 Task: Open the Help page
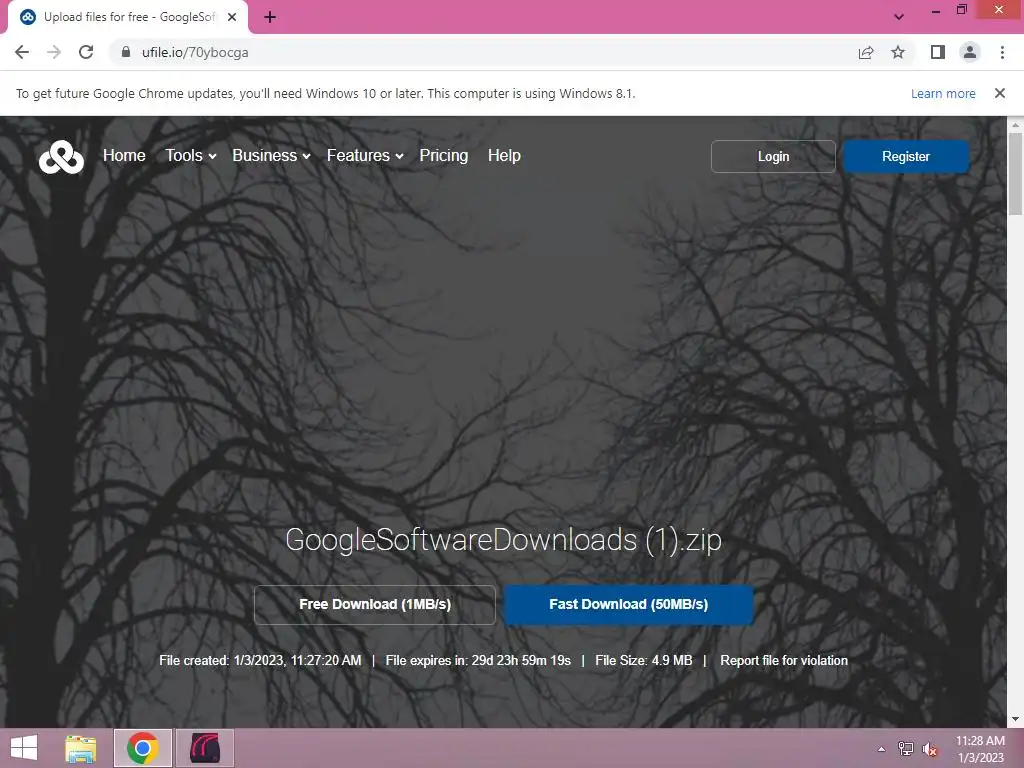point(504,155)
